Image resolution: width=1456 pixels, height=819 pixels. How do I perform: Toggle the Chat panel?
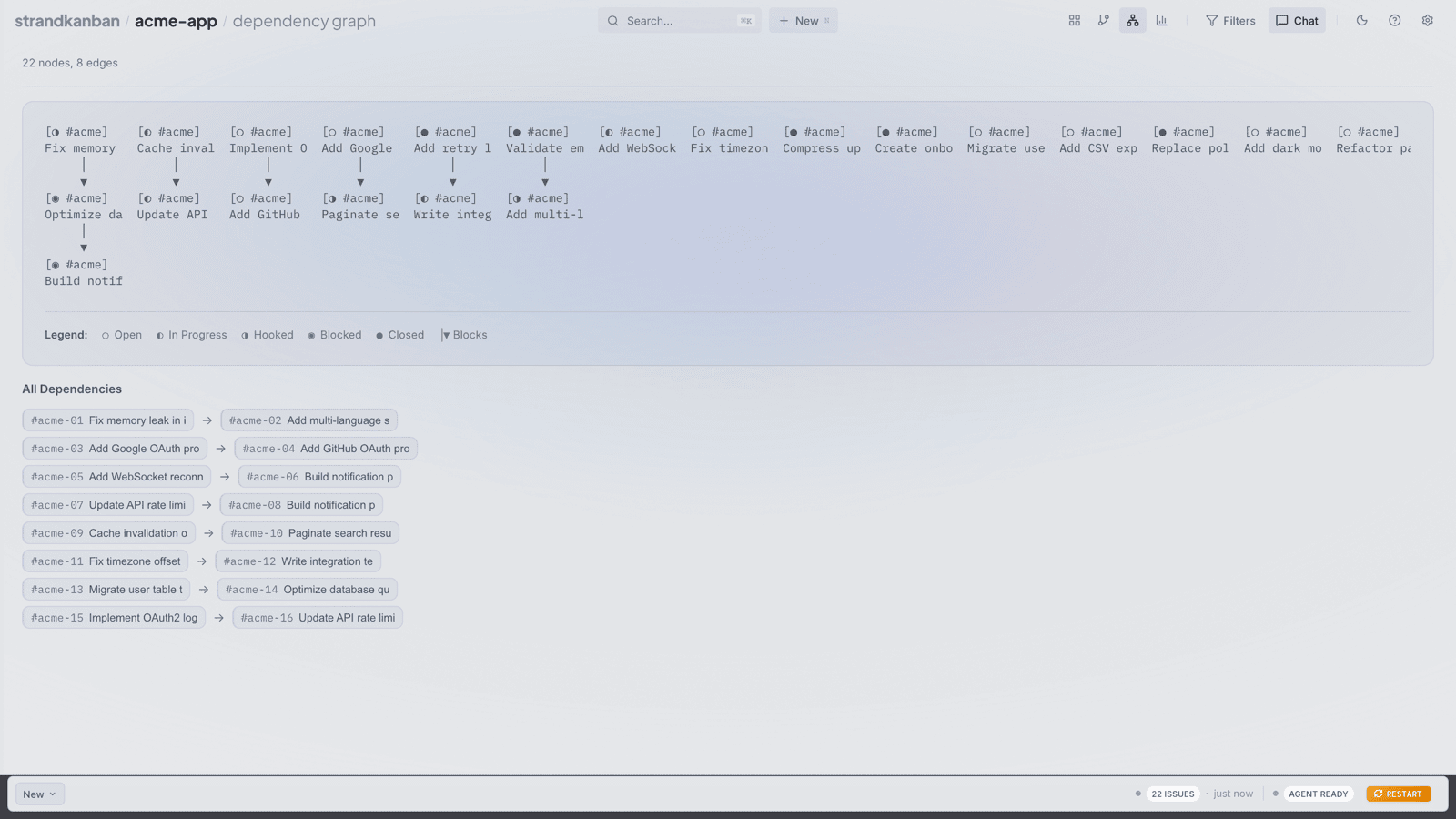pyautogui.click(x=1297, y=21)
